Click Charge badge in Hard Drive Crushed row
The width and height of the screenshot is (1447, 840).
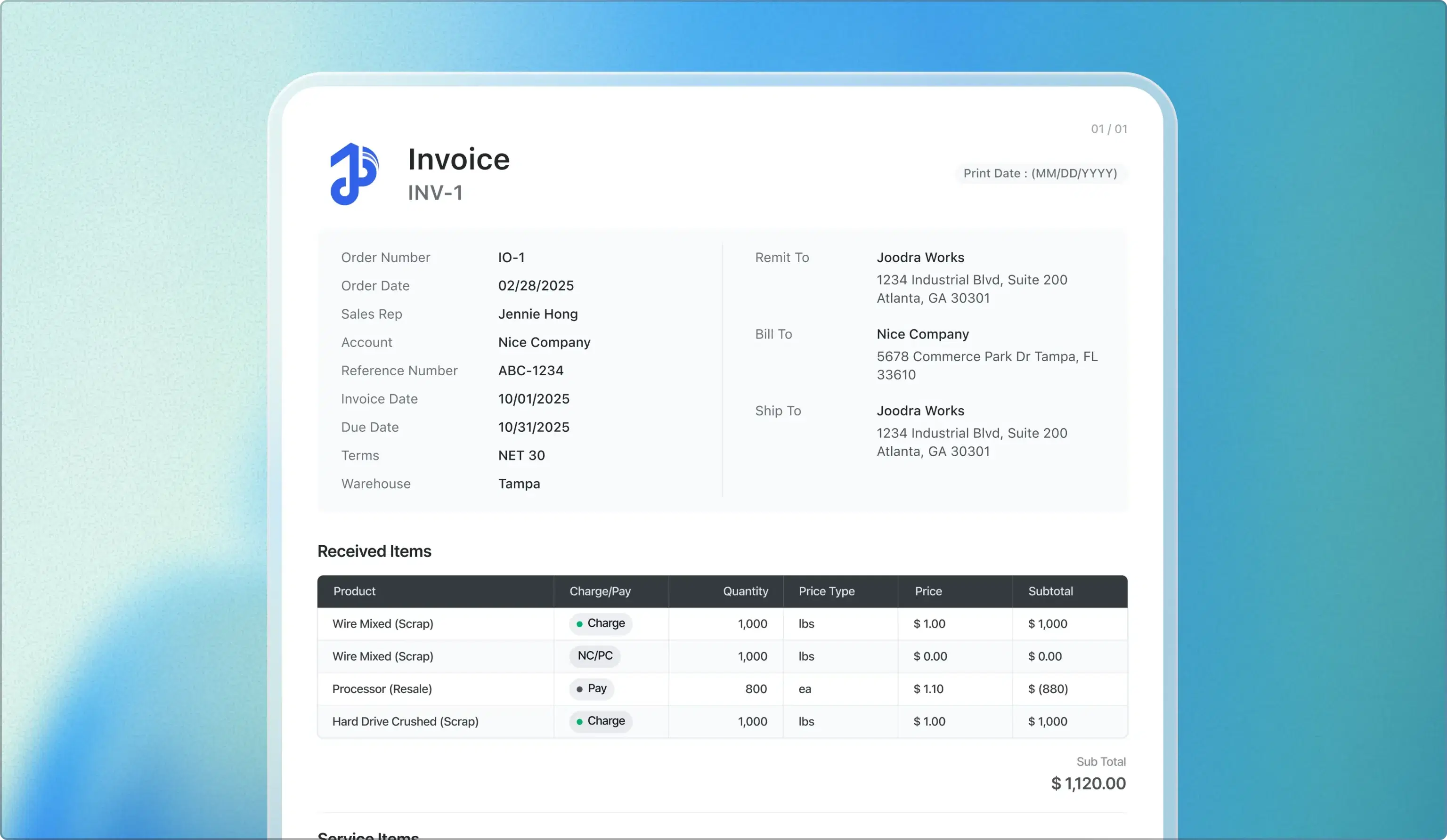tap(601, 721)
